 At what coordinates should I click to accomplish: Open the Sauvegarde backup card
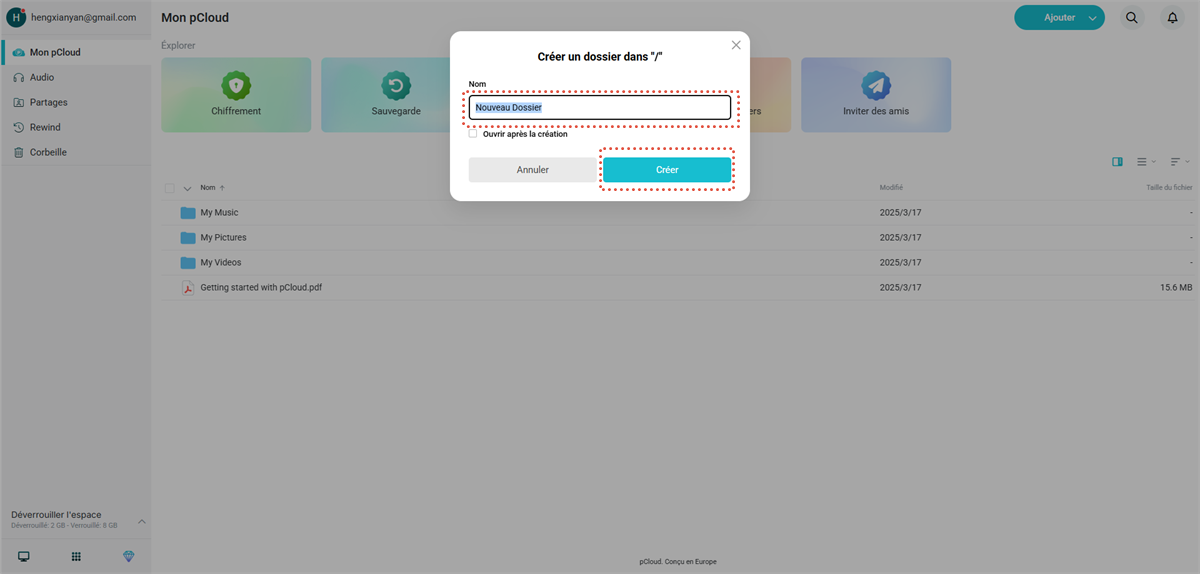click(x=396, y=95)
